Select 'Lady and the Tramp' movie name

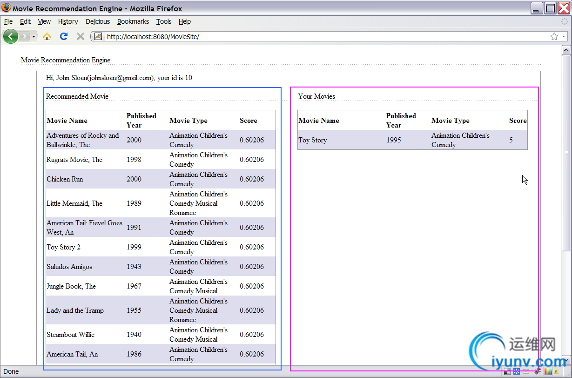coord(75,310)
